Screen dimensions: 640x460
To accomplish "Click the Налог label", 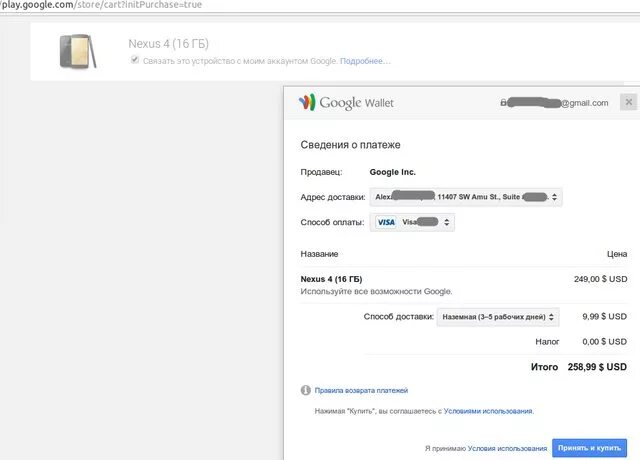I will pyautogui.click(x=547, y=342).
